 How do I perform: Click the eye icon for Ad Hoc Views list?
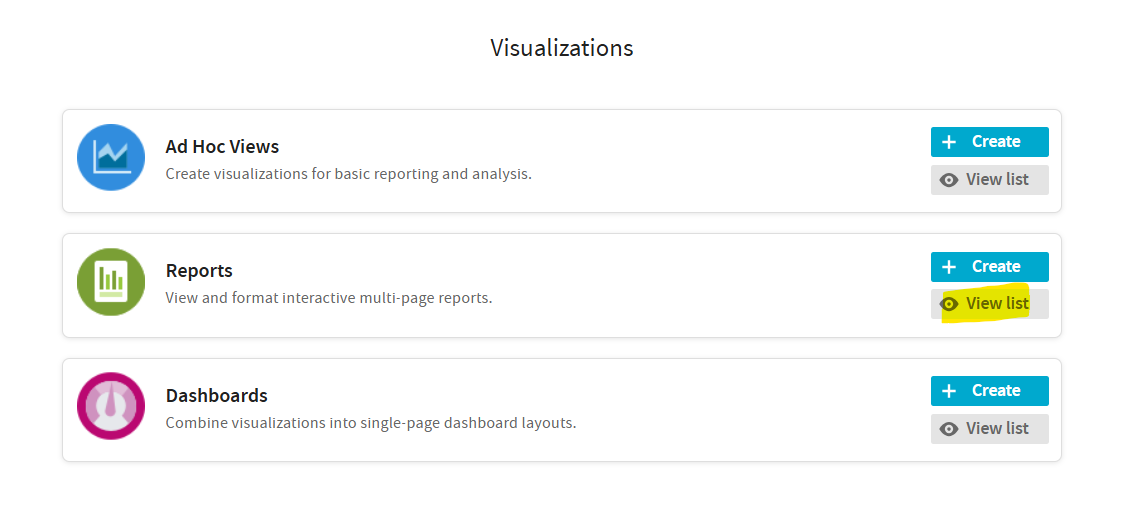[x=949, y=180]
